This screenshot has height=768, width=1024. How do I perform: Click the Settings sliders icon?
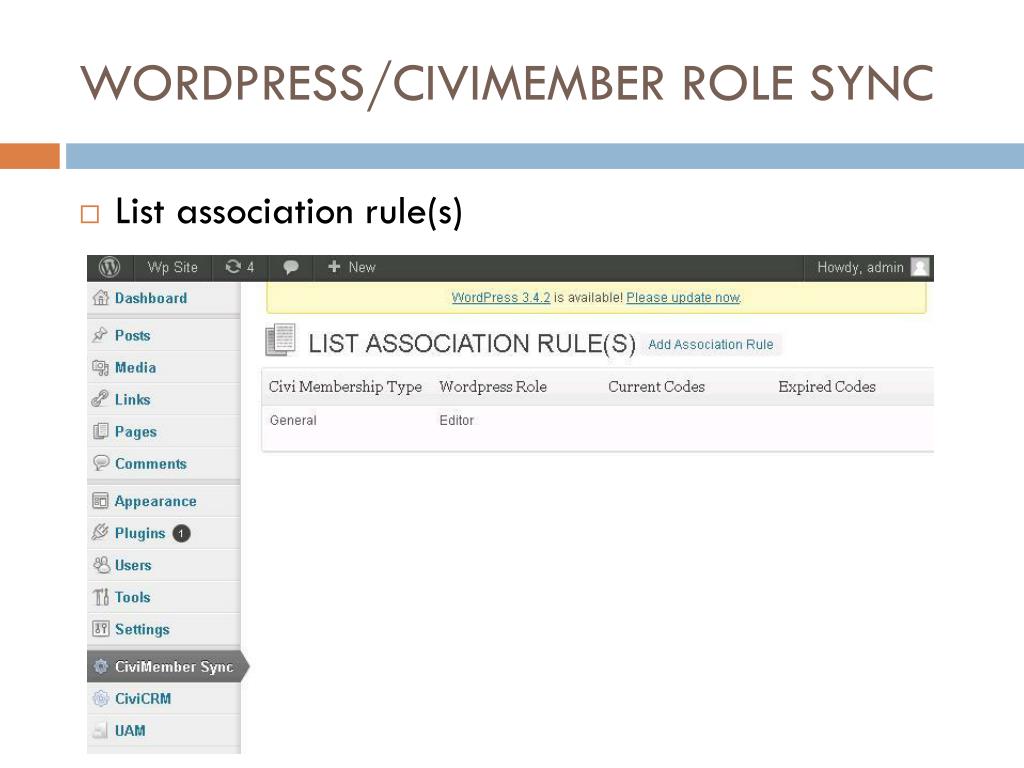click(101, 629)
